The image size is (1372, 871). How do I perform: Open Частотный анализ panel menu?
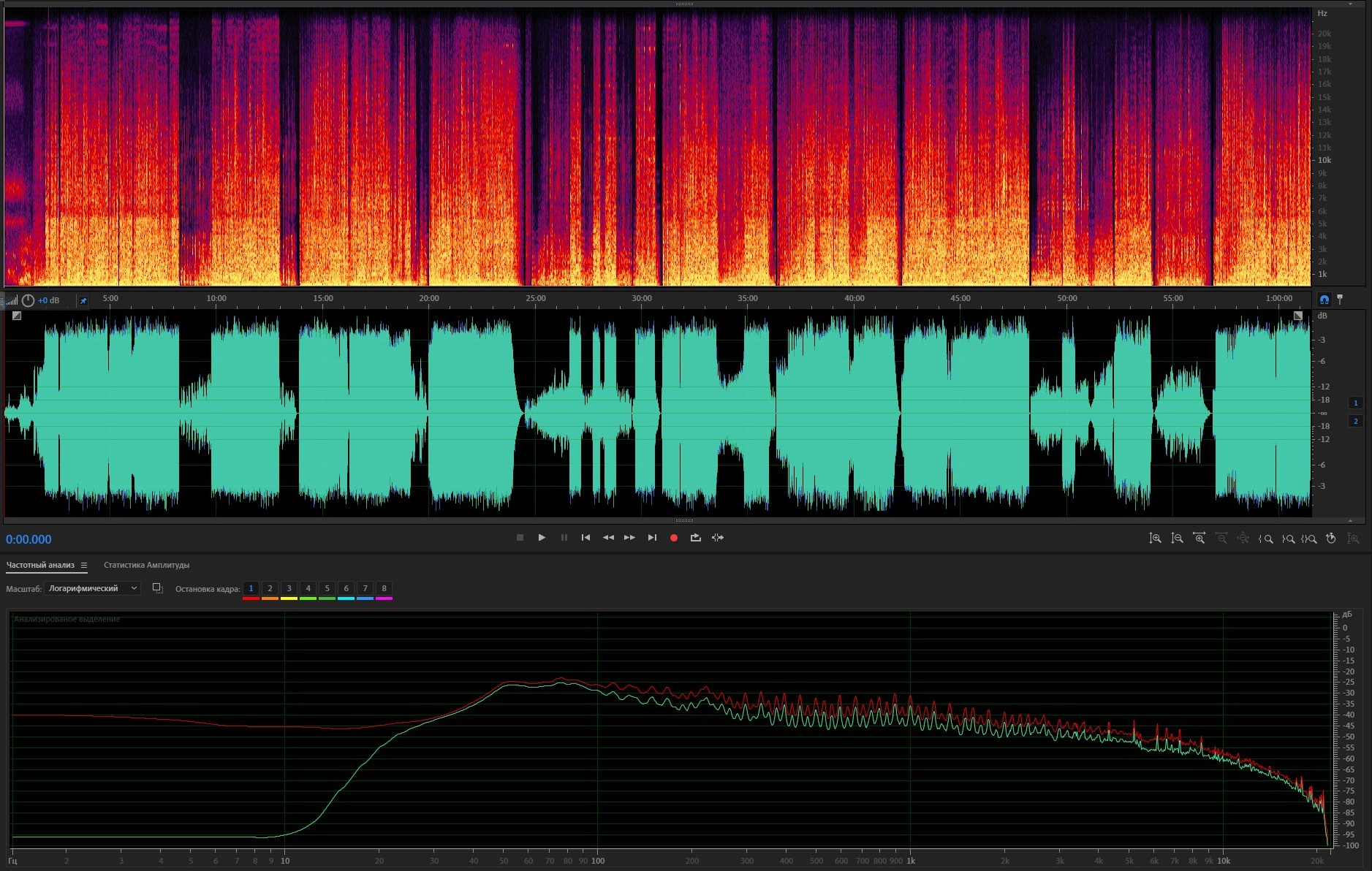[x=84, y=565]
